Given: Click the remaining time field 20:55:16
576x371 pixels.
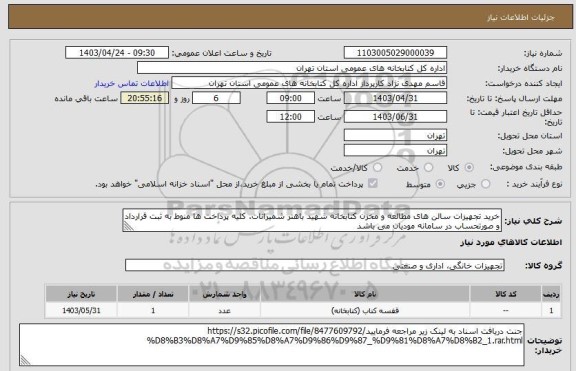Looking at the screenshot, I should pyautogui.click(x=145, y=98).
